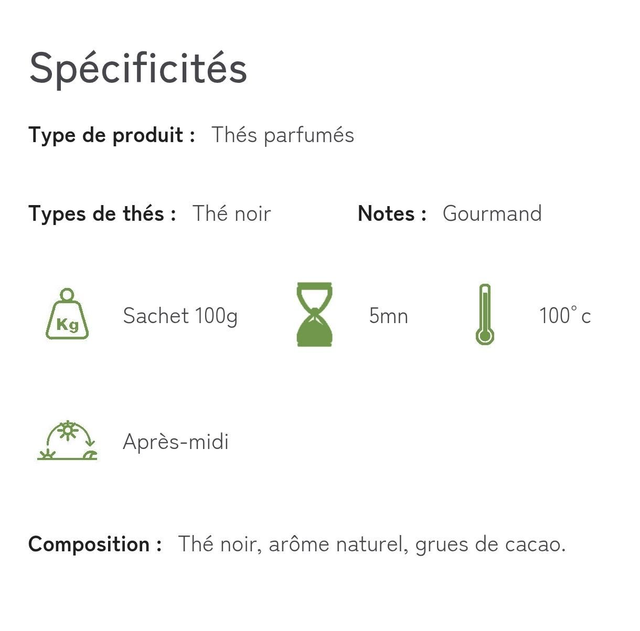Image resolution: width=640 pixels, height=631 pixels.
Task: Click 'arôme naturel' in the composition
Action: pos(338,544)
